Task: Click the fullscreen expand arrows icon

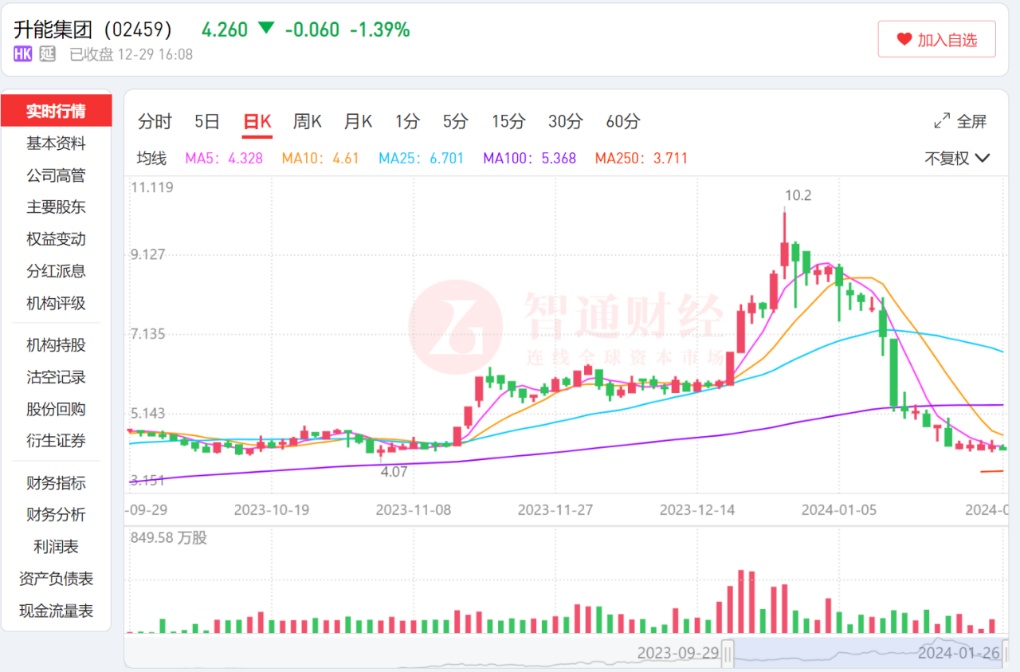Action: coord(942,121)
